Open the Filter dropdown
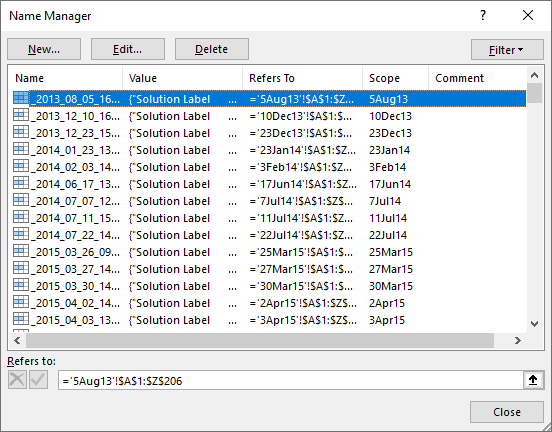The image size is (552, 432). (x=507, y=50)
